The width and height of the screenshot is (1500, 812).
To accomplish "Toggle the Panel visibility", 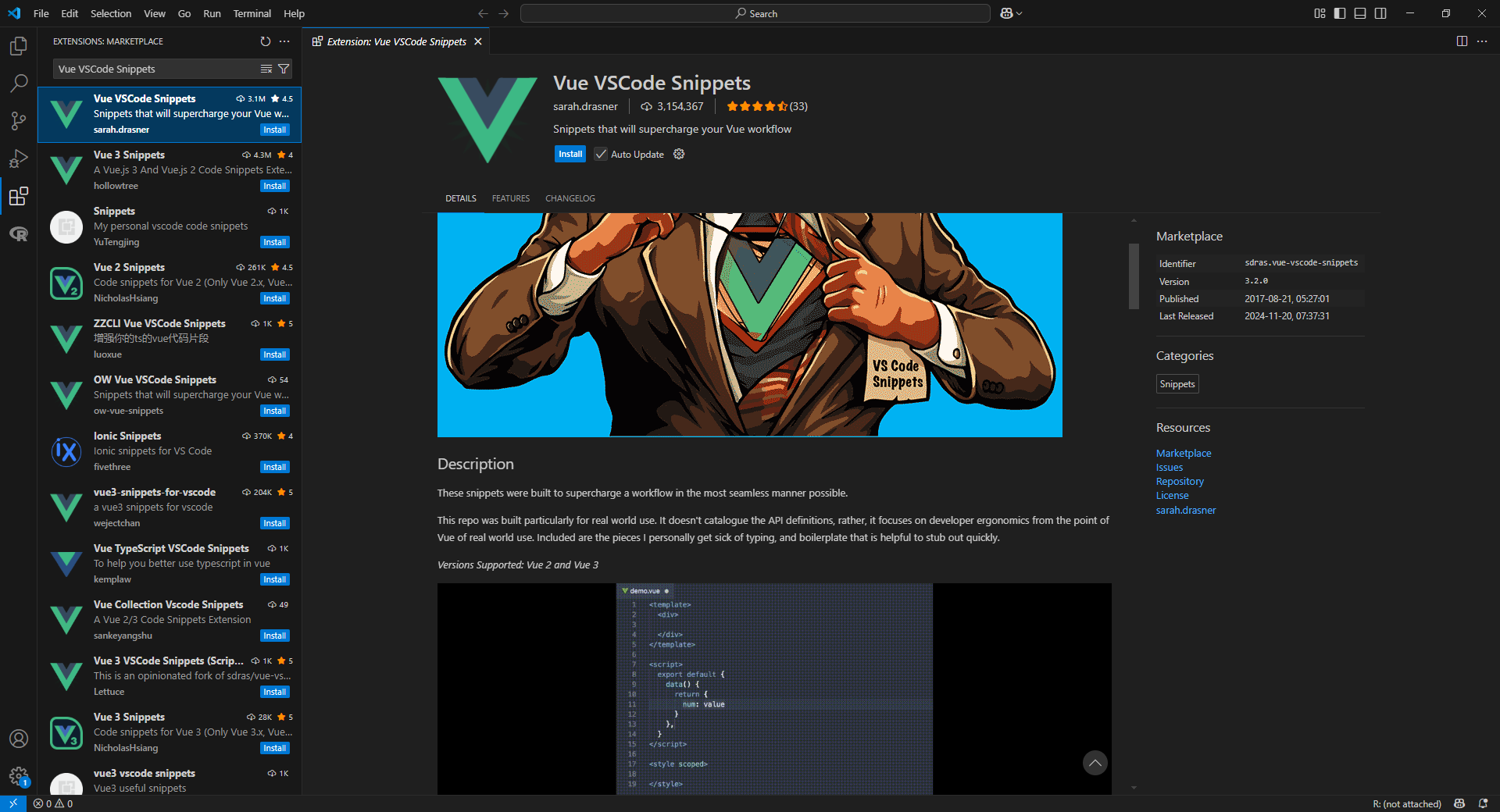I will tap(1360, 13).
